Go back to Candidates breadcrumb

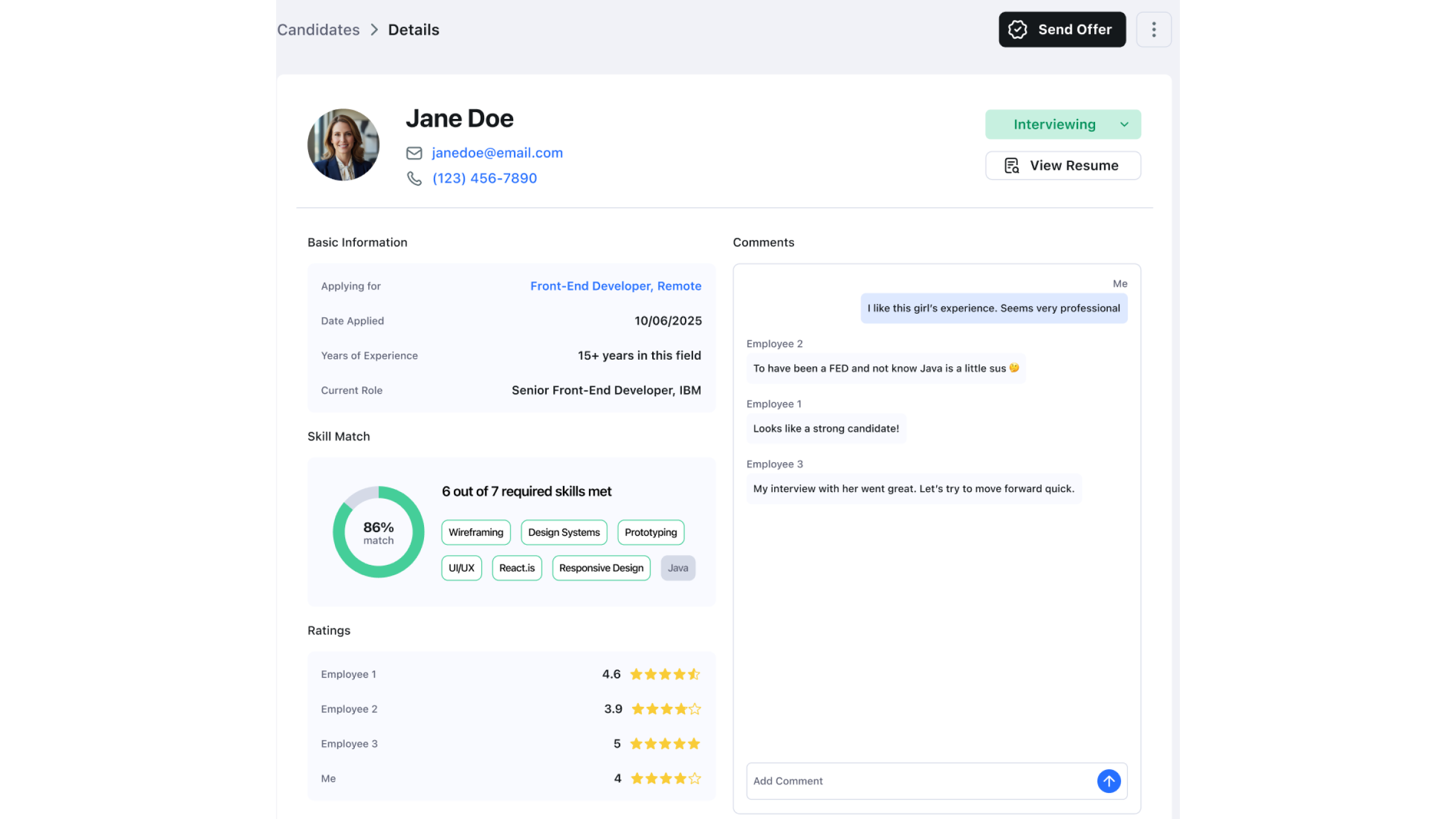[318, 30]
